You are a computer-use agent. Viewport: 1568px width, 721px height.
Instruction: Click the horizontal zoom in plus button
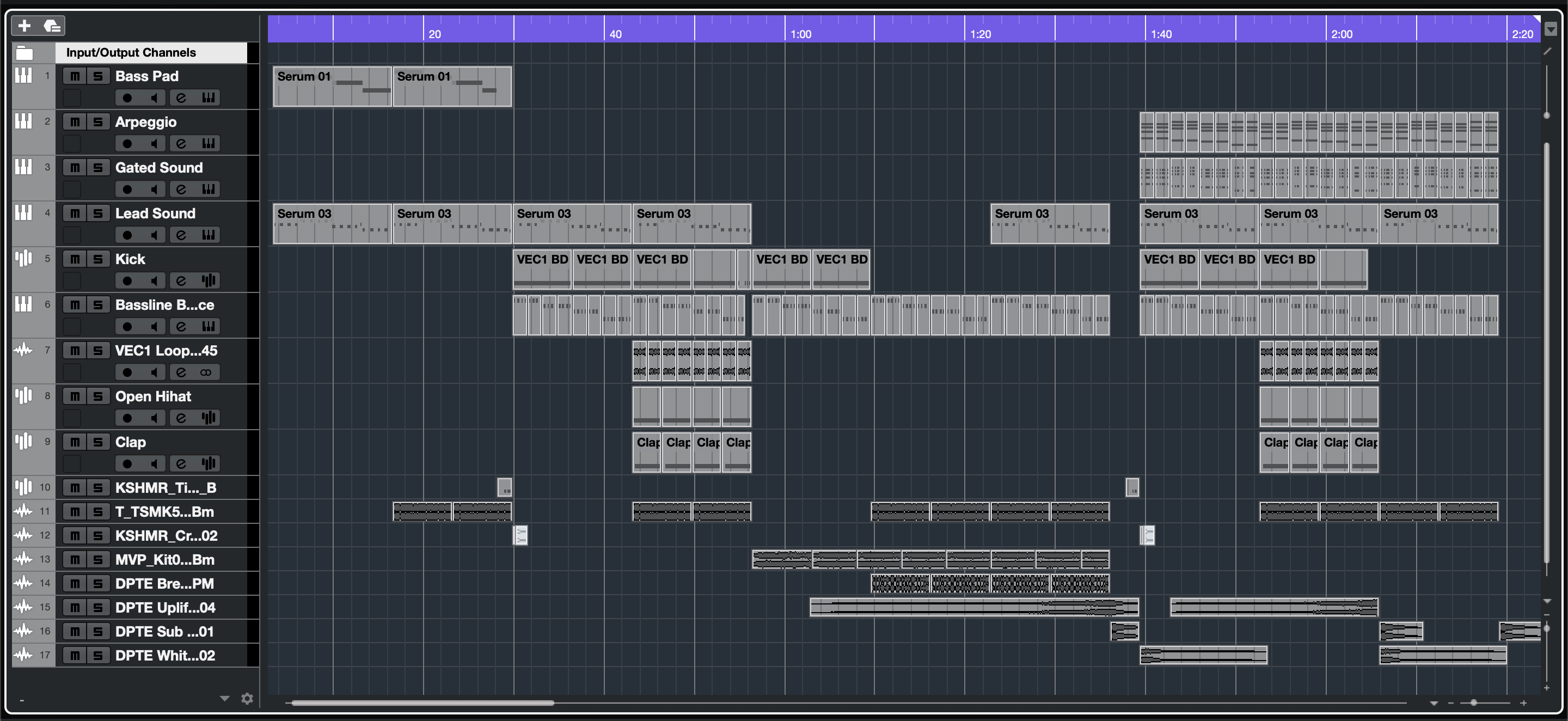point(1523,704)
